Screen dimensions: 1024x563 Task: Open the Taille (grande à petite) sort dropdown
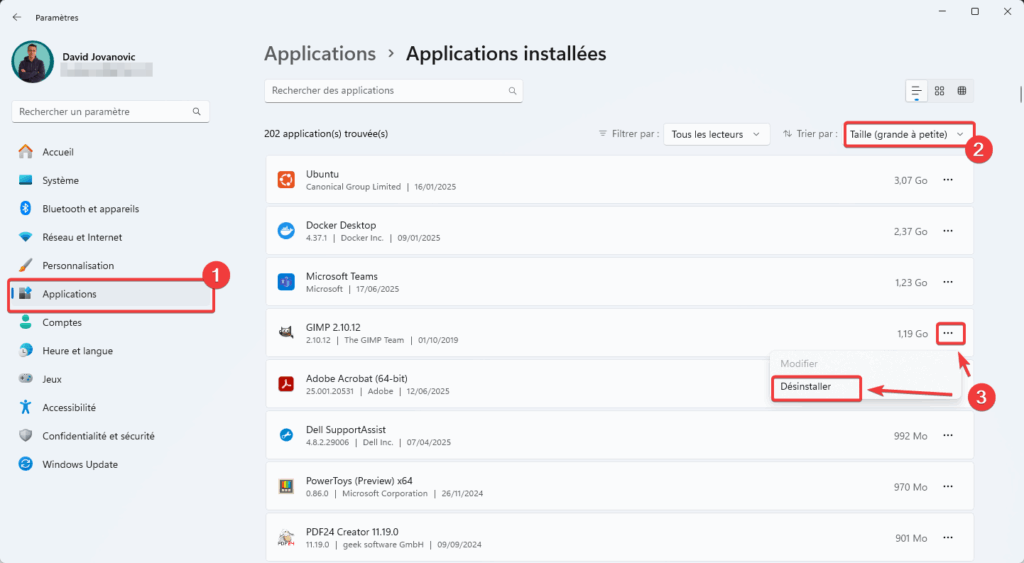pyautogui.click(x=908, y=134)
